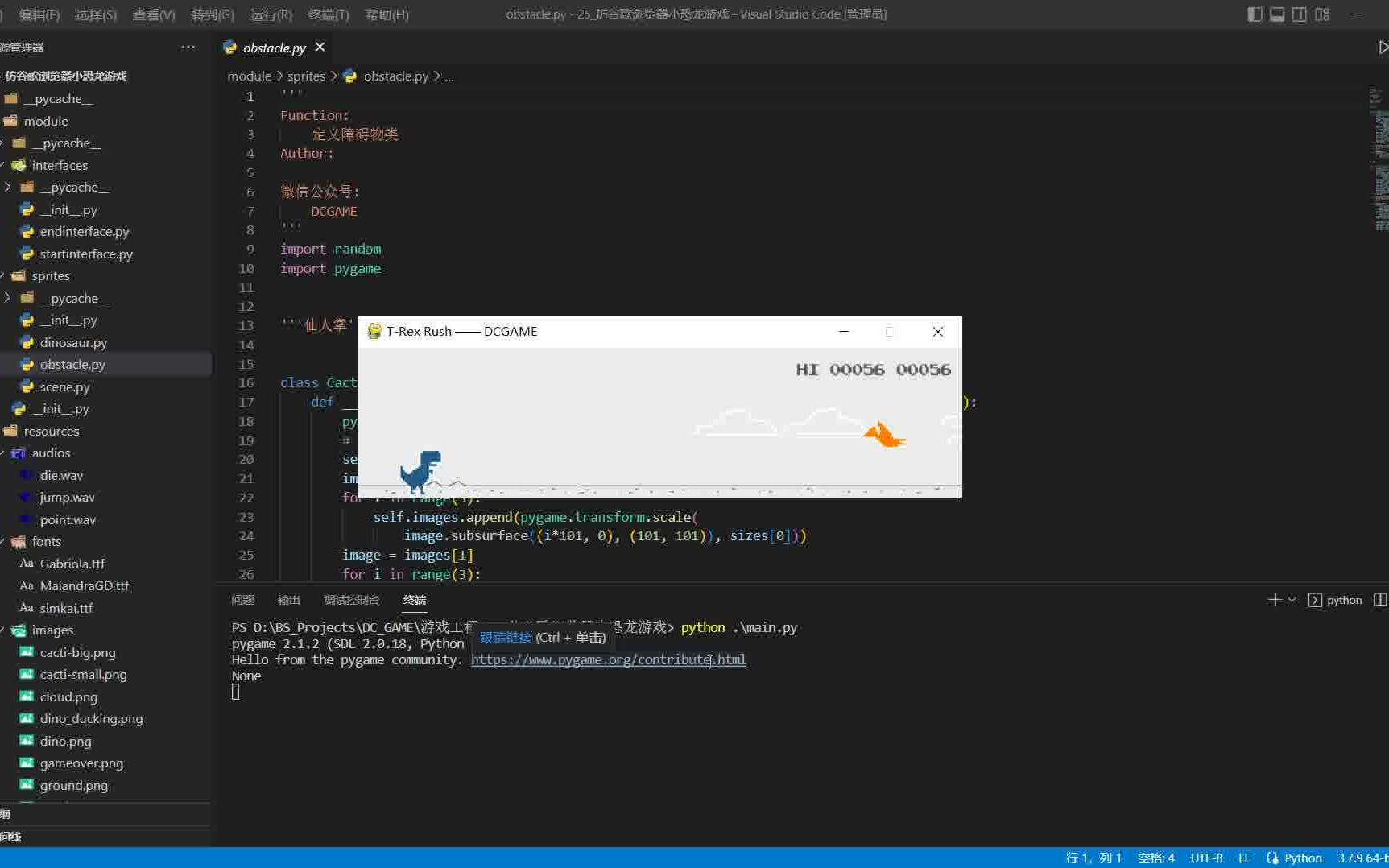Toggle secondary sidebar layout icon
The image size is (1389, 868).
point(1300,14)
